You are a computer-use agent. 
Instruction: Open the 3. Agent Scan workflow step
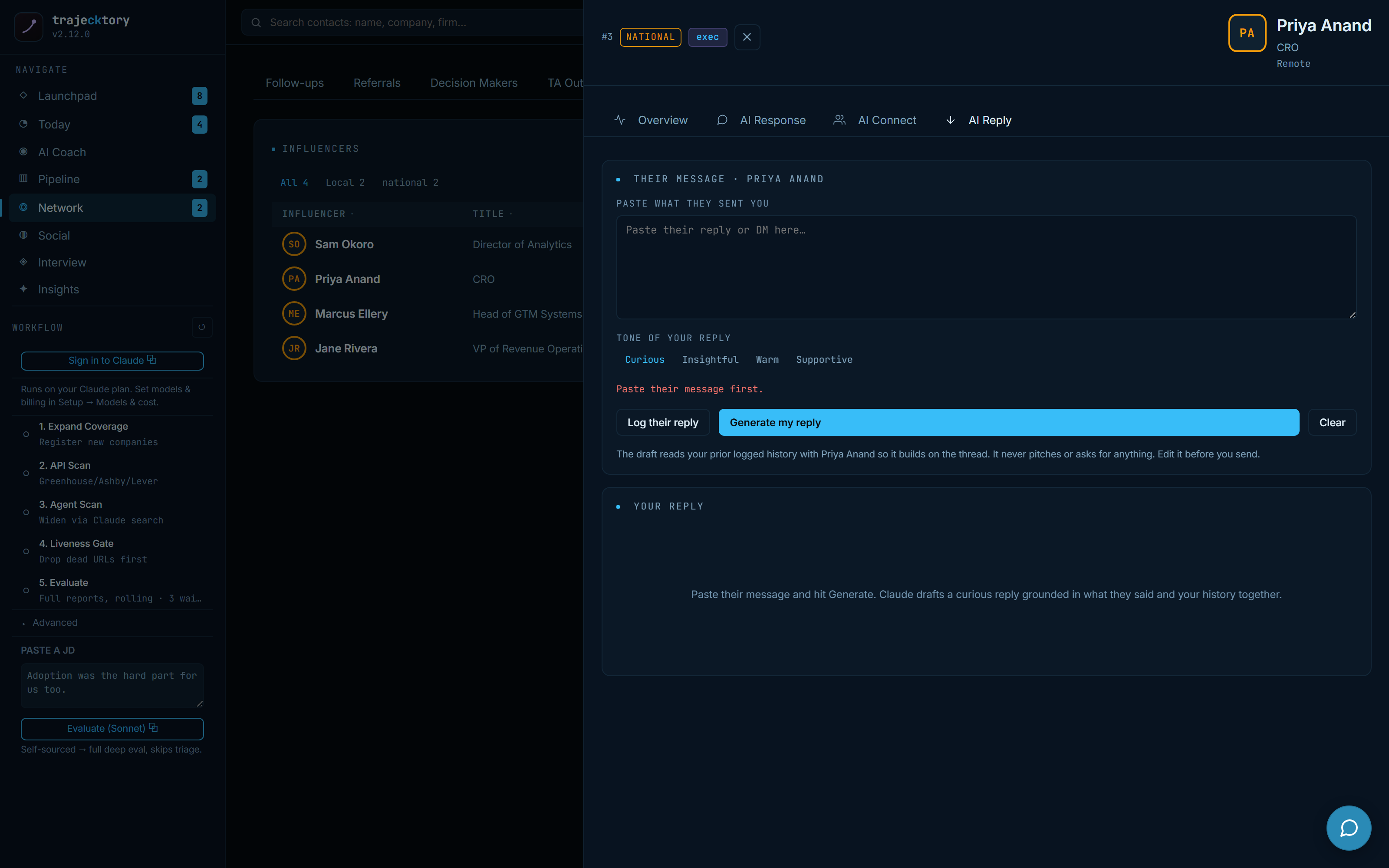(112, 512)
